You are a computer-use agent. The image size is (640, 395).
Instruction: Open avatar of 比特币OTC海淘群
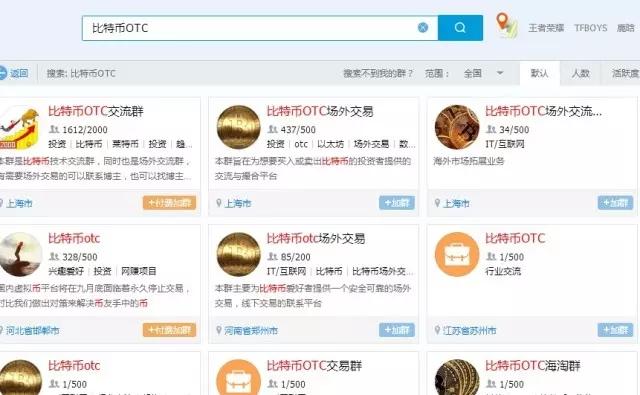pos(457,377)
